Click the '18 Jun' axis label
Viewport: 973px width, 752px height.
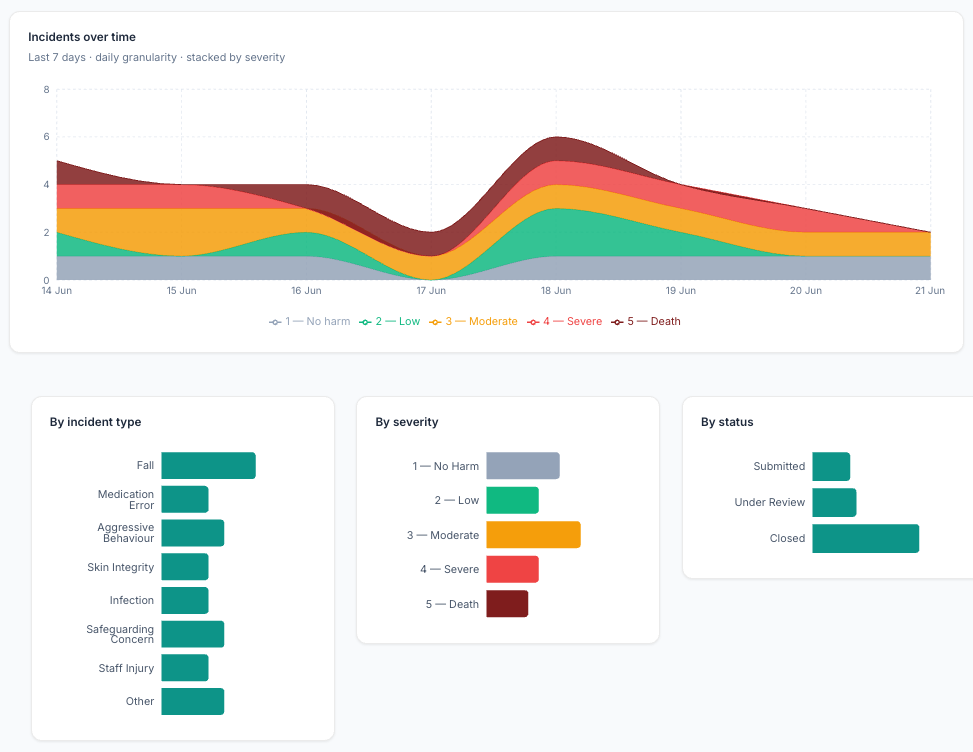click(x=556, y=290)
